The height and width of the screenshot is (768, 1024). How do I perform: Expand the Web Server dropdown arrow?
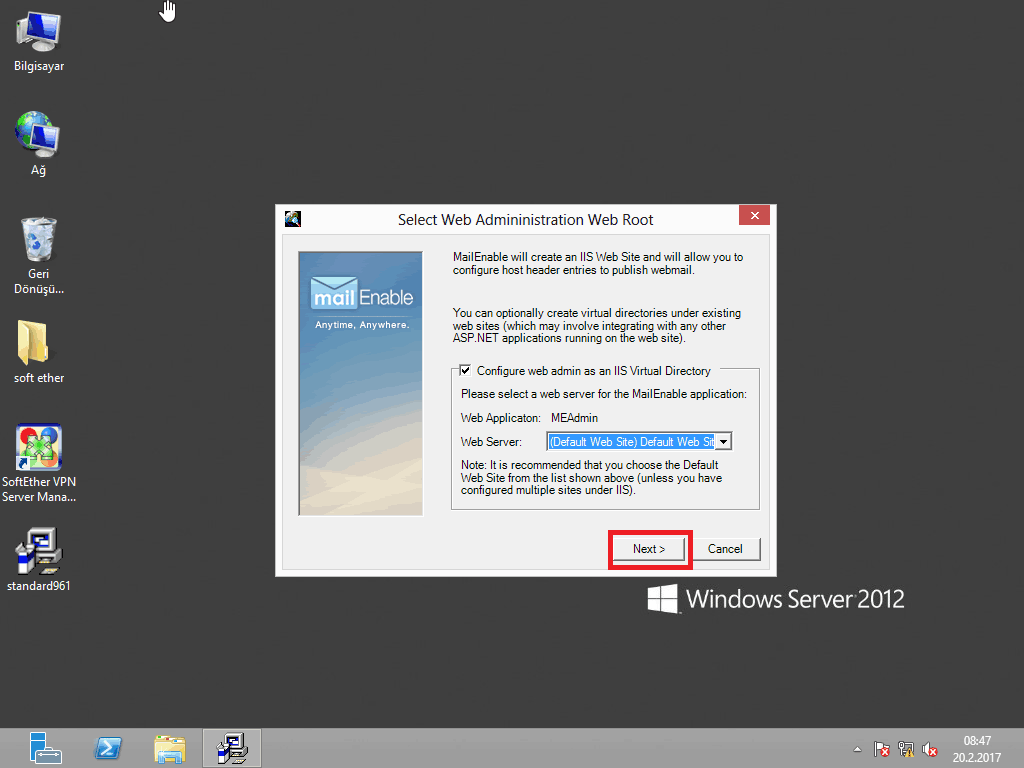click(723, 442)
